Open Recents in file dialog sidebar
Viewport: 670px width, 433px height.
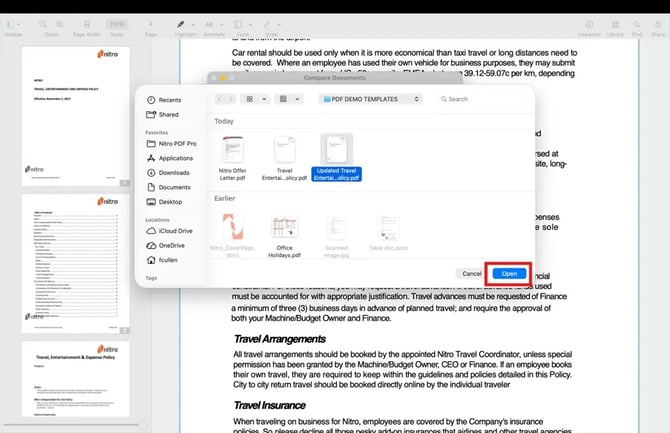164,100
